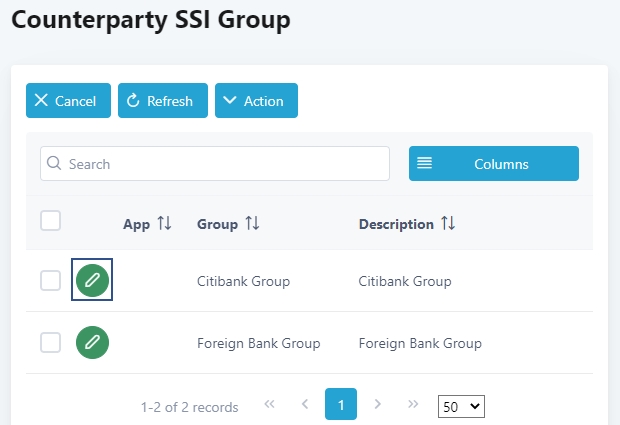Check the Citibank Group row checkbox
Image resolution: width=620 pixels, height=425 pixels.
point(51,281)
